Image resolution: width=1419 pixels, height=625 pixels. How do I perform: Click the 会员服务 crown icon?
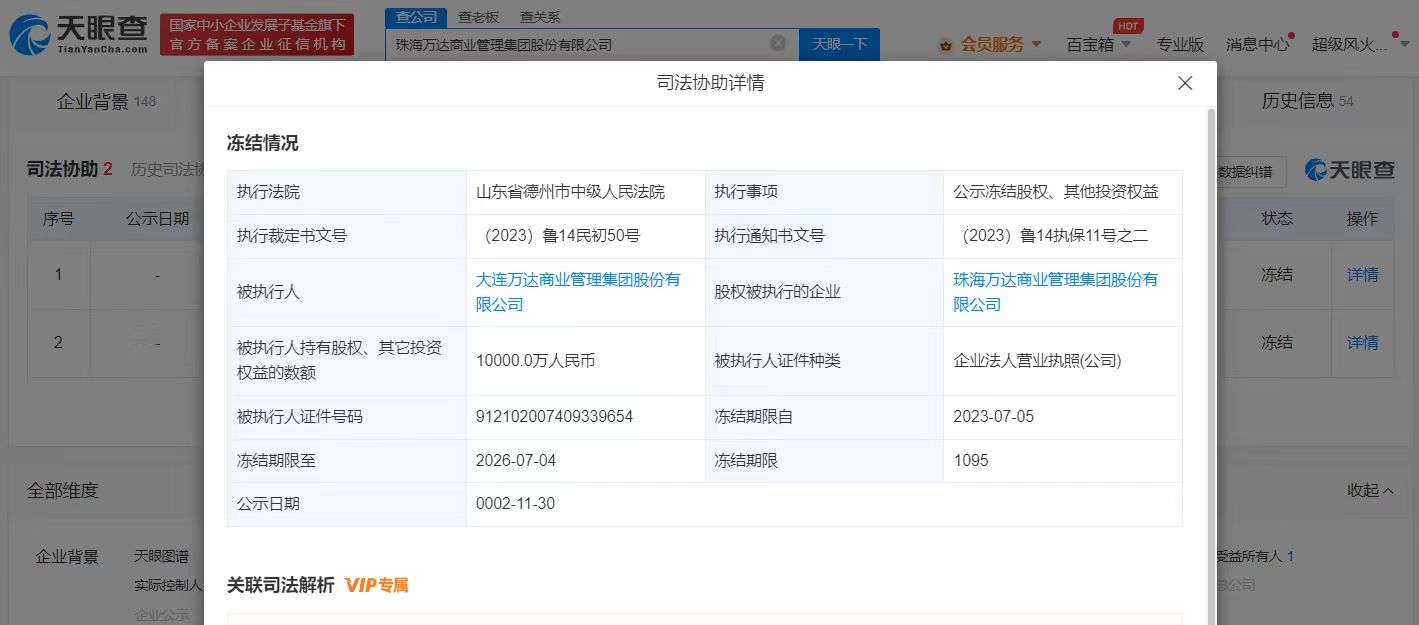[946, 45]
